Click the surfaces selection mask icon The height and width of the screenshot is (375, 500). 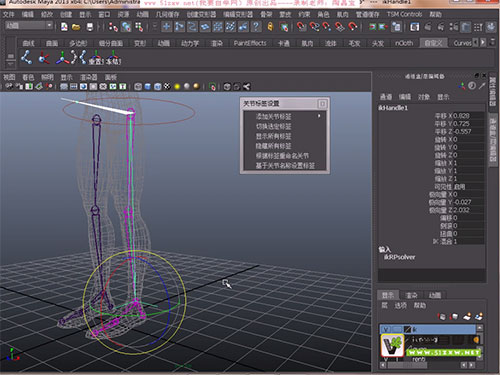tap(205, 27)
